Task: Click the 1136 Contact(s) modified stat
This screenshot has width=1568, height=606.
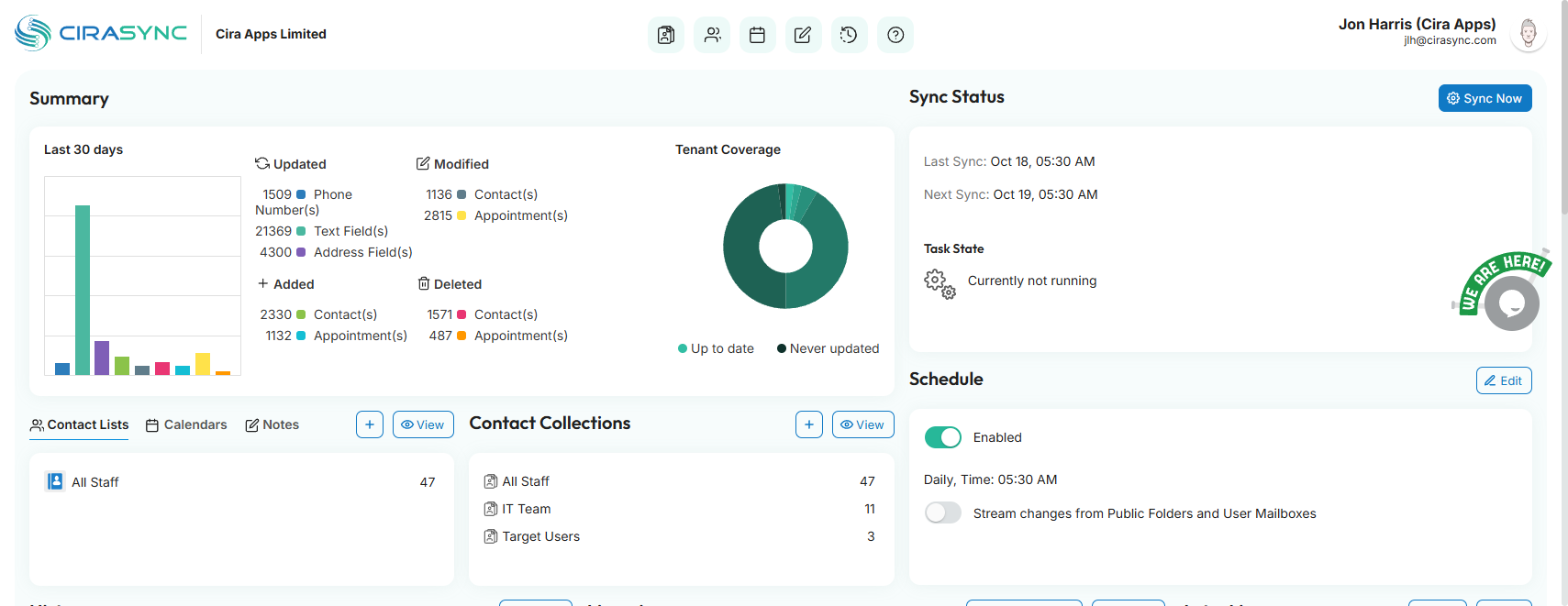Action: pos(482,194)
